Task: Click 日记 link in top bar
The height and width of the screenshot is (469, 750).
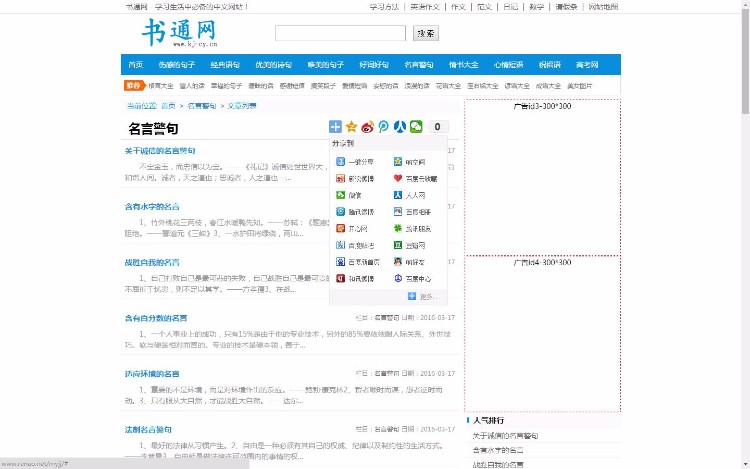Action: click(x=510, y=7)
